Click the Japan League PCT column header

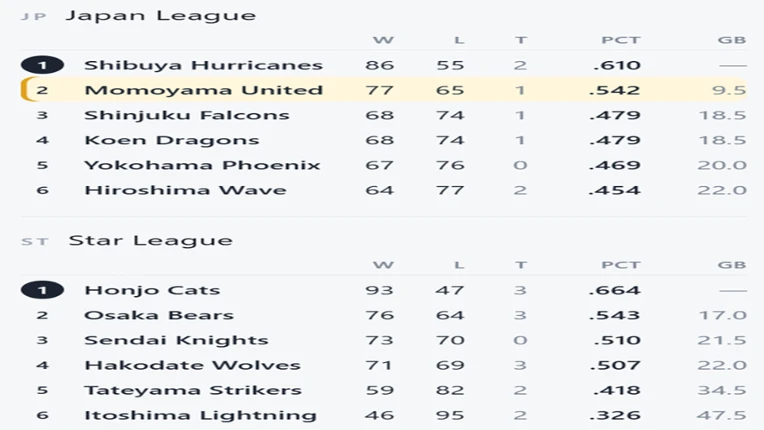tap(620, 40)
